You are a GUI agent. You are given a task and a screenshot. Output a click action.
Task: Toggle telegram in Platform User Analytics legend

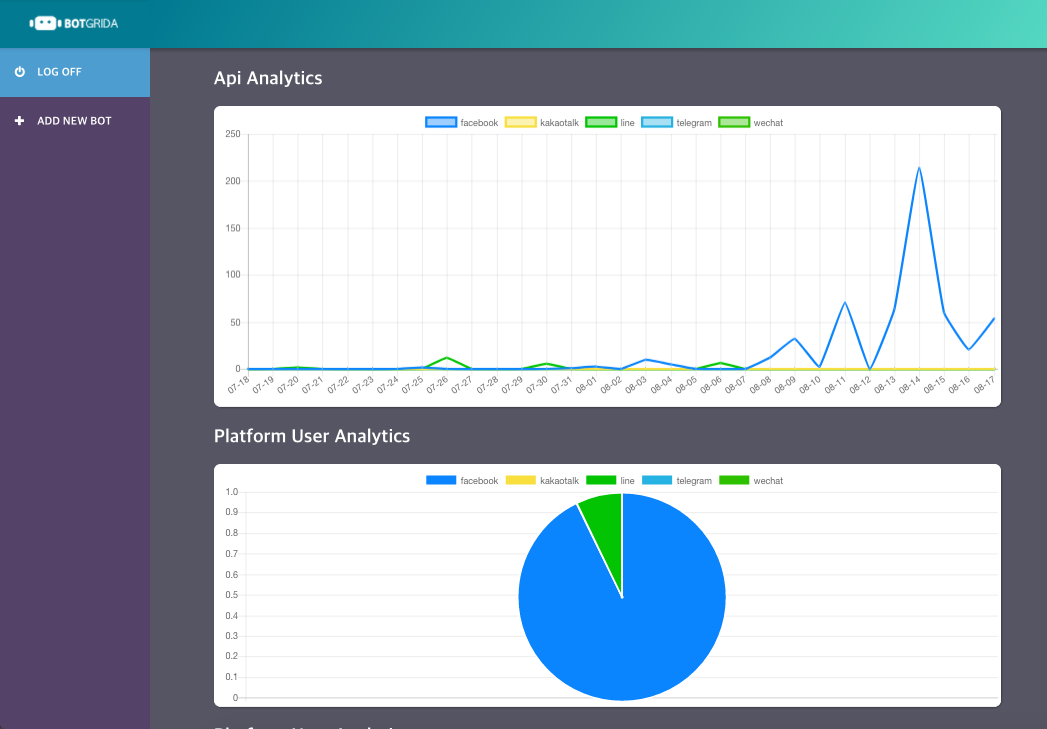click(x=677, y=481)
